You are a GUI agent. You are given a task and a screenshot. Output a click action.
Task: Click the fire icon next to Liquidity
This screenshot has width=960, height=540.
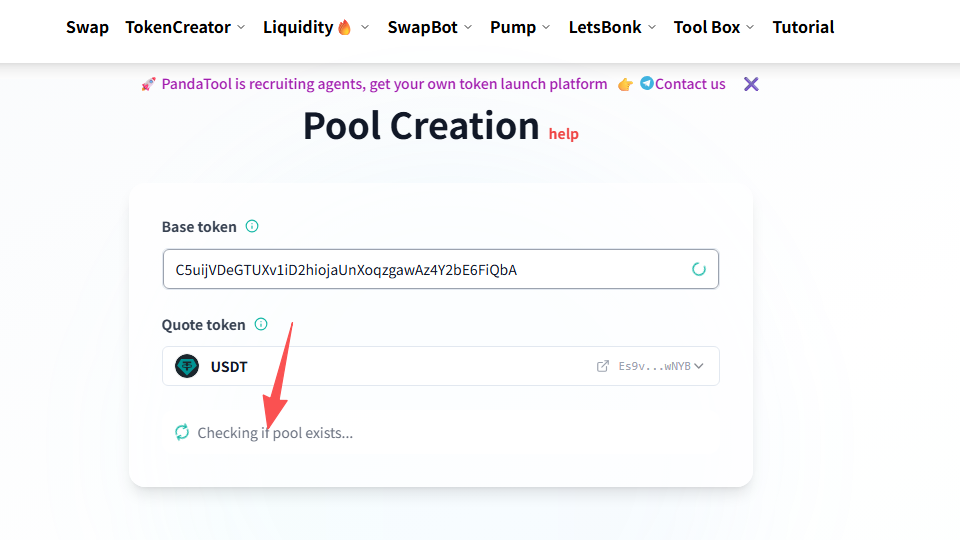(345, 27)
